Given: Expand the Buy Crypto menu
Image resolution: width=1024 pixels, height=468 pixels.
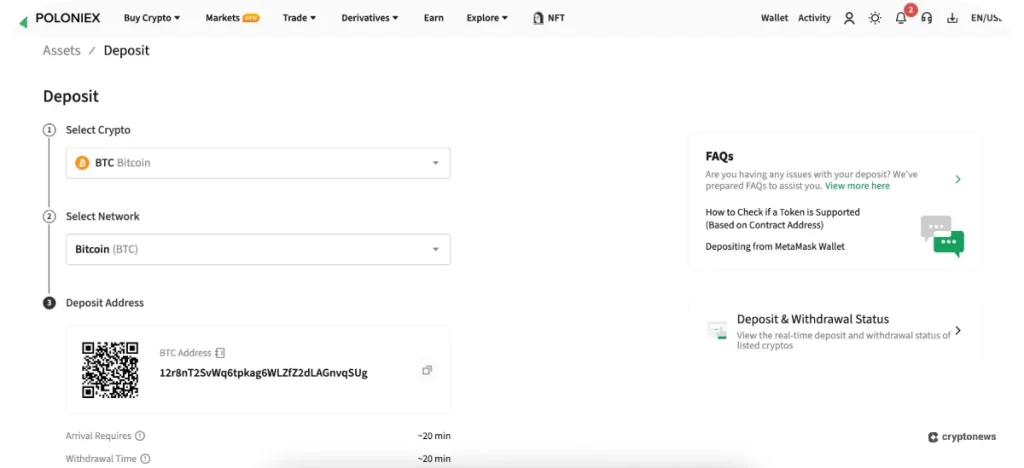Looking at the screenshot, I should [x=152, y=18].
